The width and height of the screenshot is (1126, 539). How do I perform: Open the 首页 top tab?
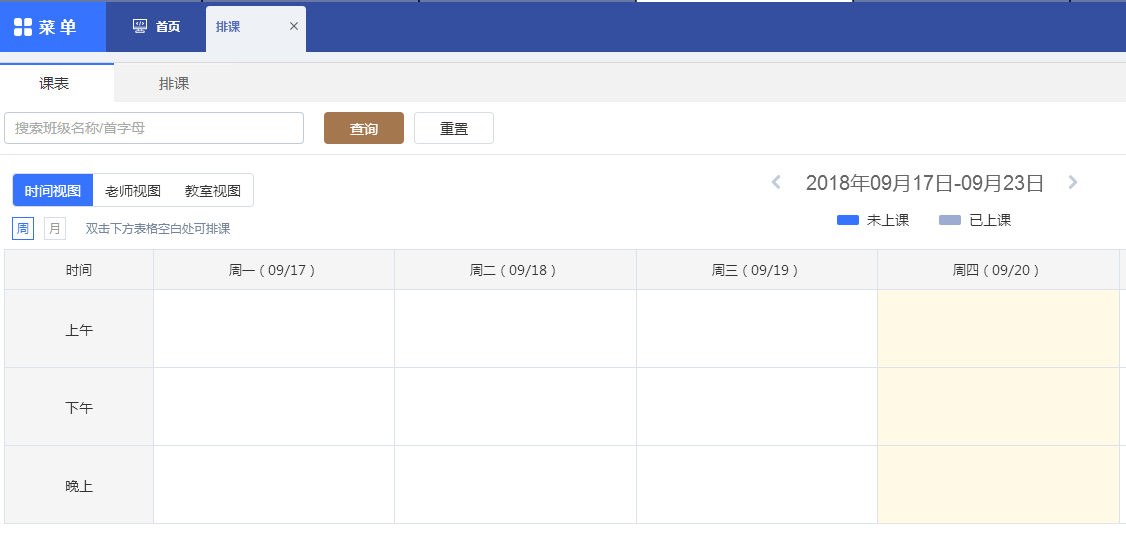coord(157,27)
